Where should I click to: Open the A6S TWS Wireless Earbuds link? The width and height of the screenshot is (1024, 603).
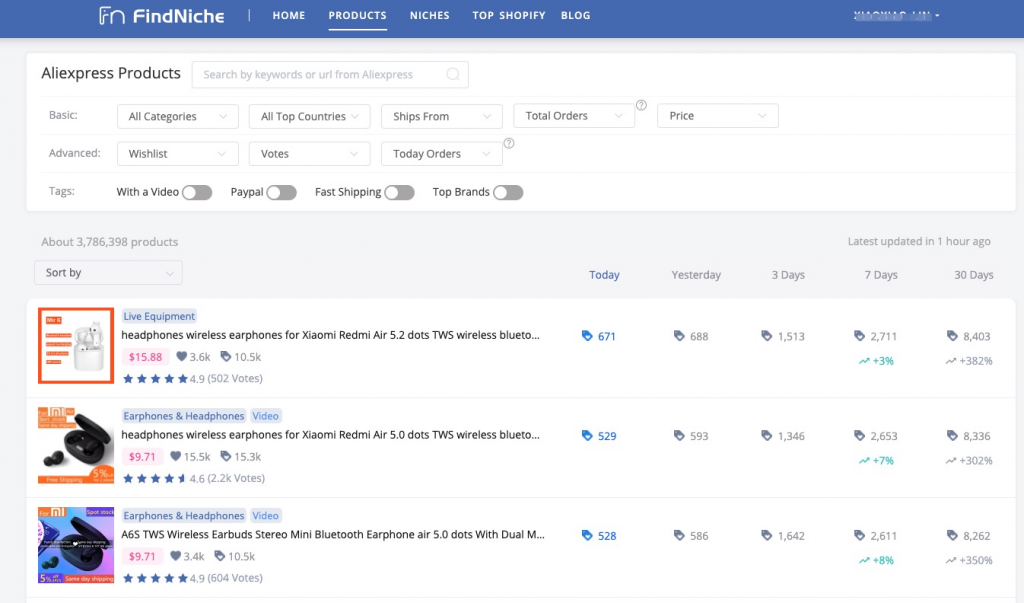(333, 534)
